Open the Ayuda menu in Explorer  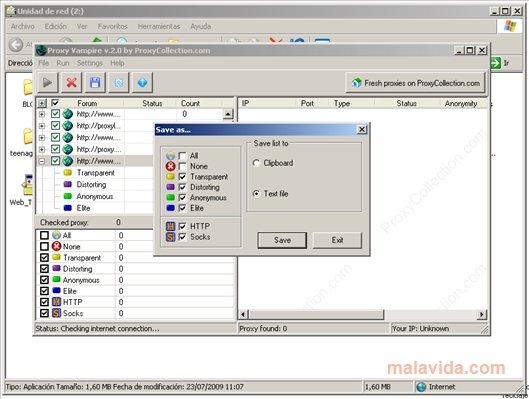(x=201, y=26)
